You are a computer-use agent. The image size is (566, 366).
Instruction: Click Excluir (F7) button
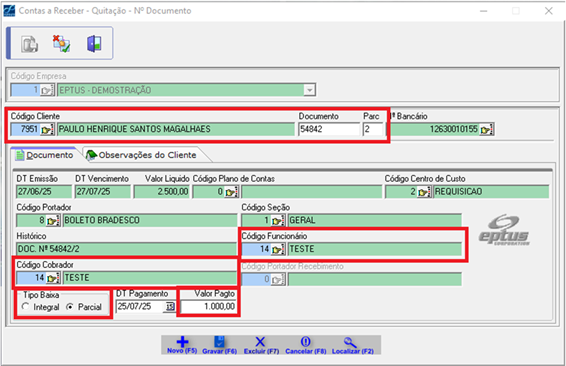point(261,345)
